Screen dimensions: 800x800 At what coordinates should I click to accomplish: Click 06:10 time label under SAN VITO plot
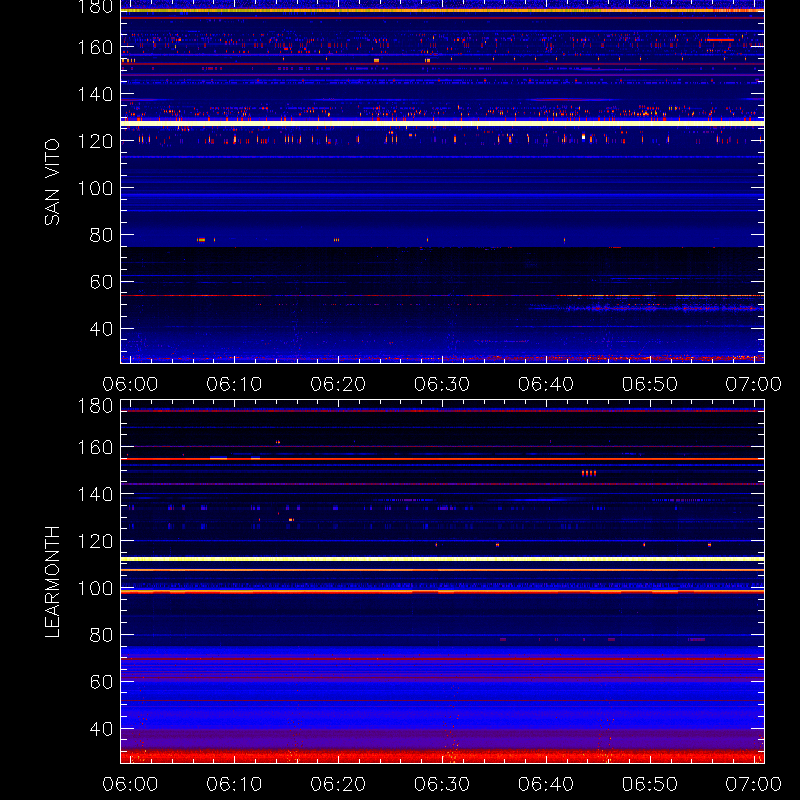point(234,384)
